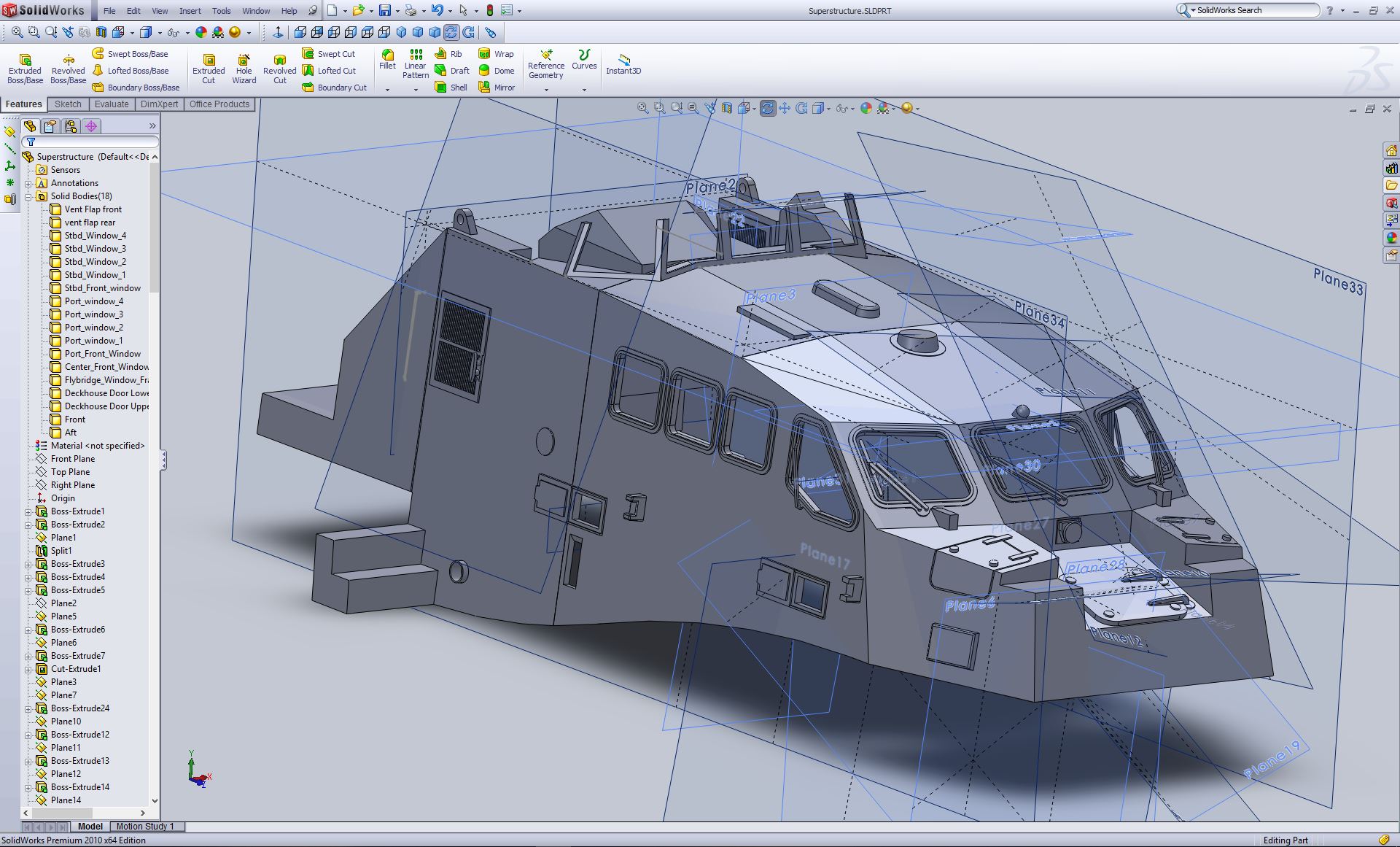The height and width of the screenshot is (847, 1400).
Task: Select the Extruded Boss/Base tool
Action: coord(25,69)
